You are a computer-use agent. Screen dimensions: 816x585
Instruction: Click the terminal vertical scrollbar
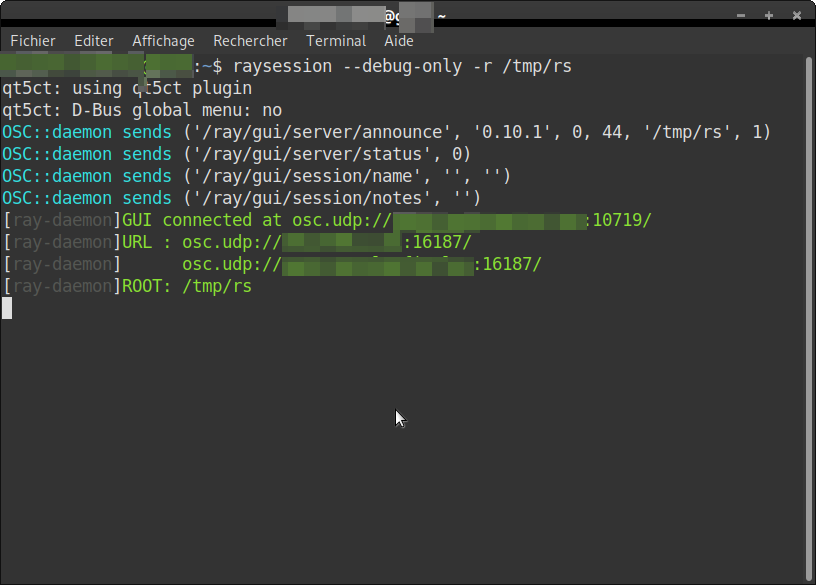pos(808,300)
